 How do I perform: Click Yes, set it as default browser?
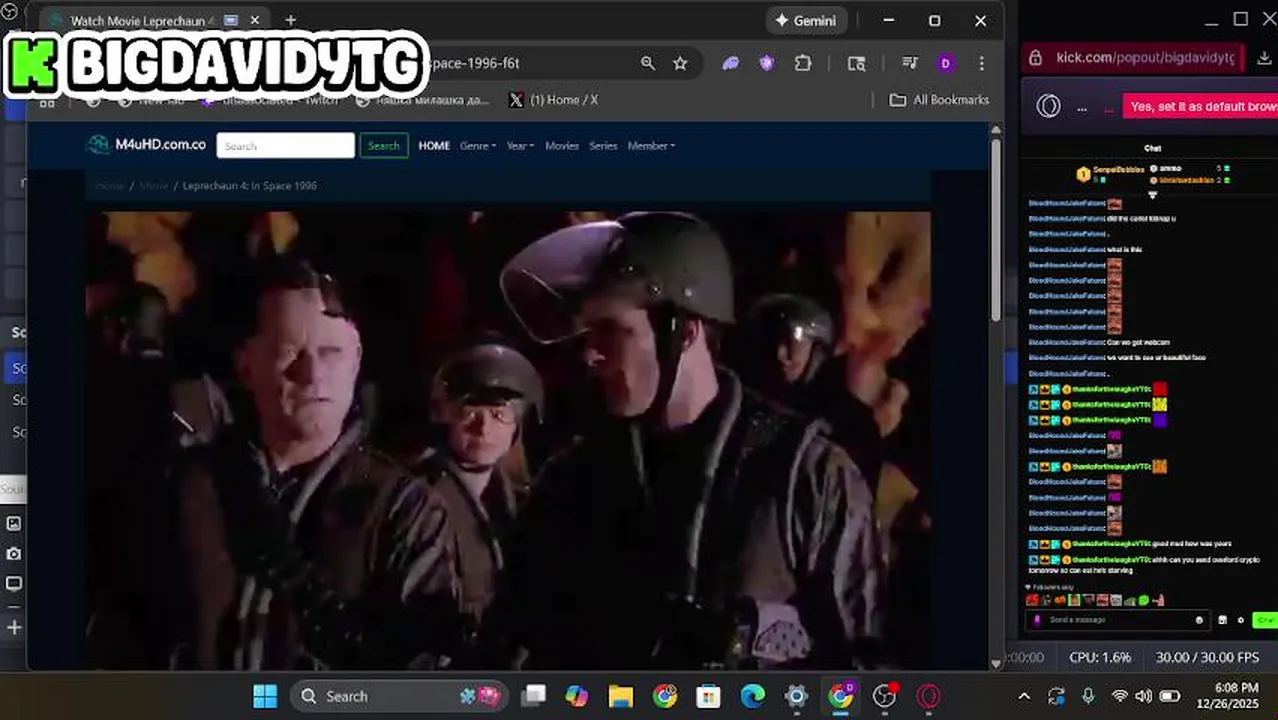click(1201, 106)
